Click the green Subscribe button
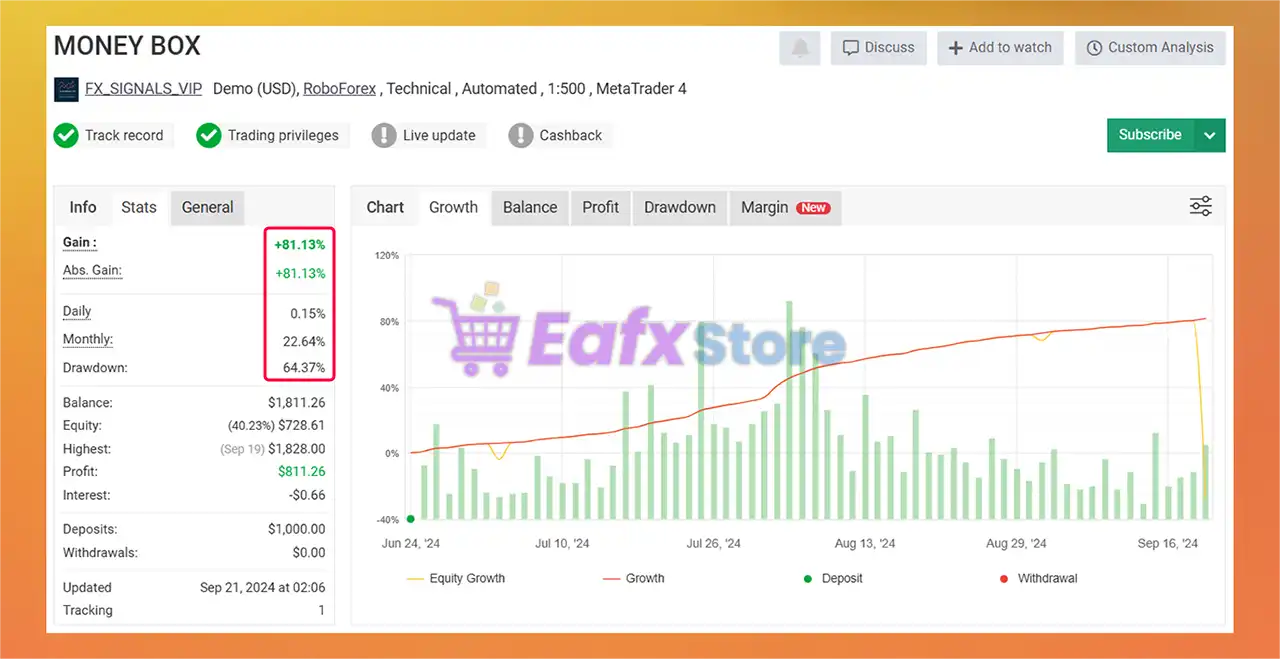The image size is (1280, 659). [x=1150, y=135]
